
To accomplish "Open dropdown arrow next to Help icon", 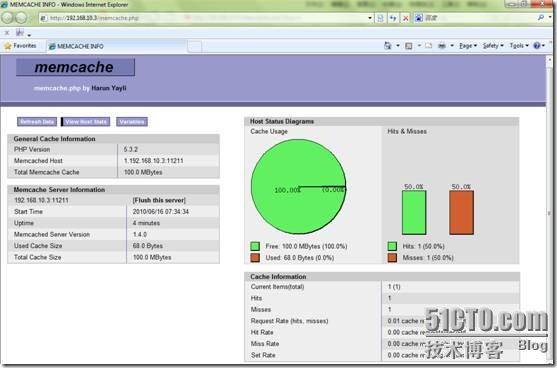I will pos(544,46).
